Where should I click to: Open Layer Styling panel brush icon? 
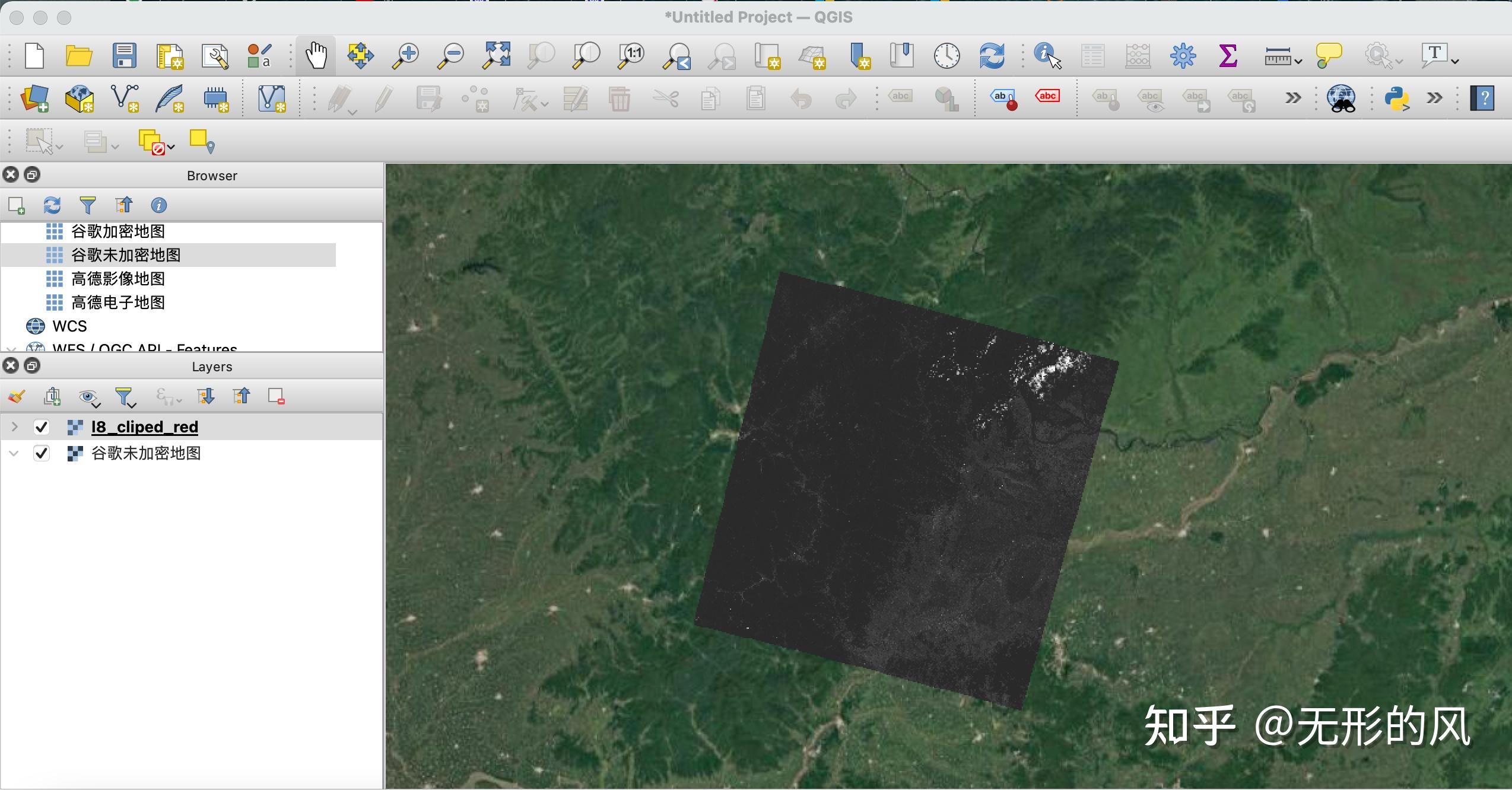click(17, 396)
